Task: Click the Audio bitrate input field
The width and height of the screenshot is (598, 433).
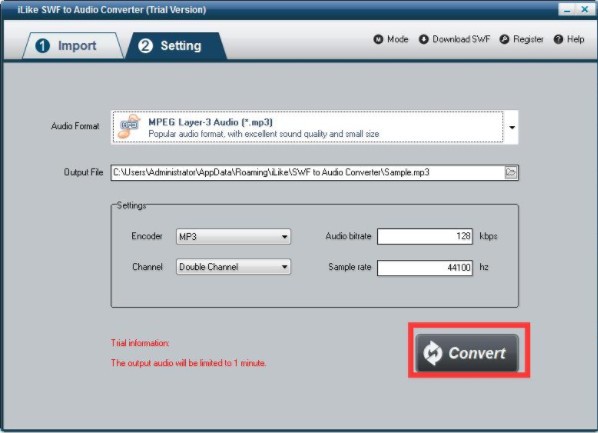Action: coord(425,237)
